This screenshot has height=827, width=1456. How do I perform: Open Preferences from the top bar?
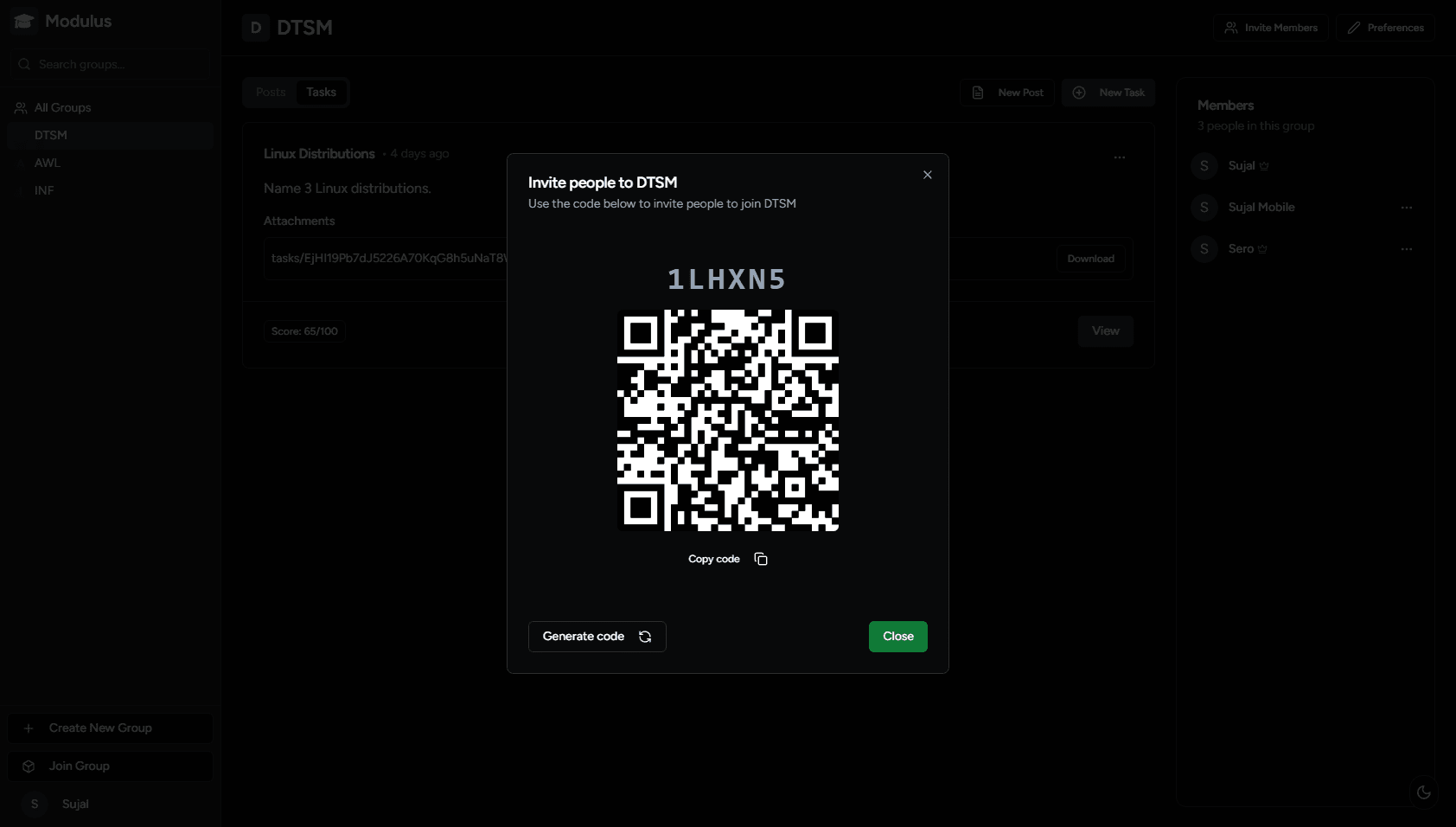1385,28
